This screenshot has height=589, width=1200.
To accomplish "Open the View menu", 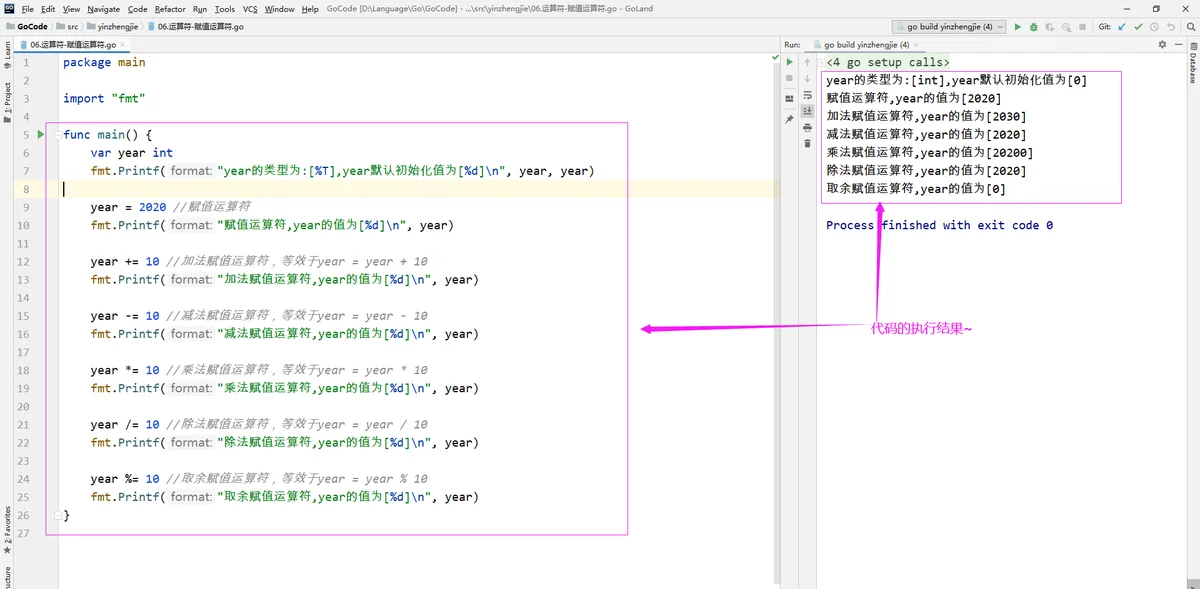I will [x=71, y=9].
